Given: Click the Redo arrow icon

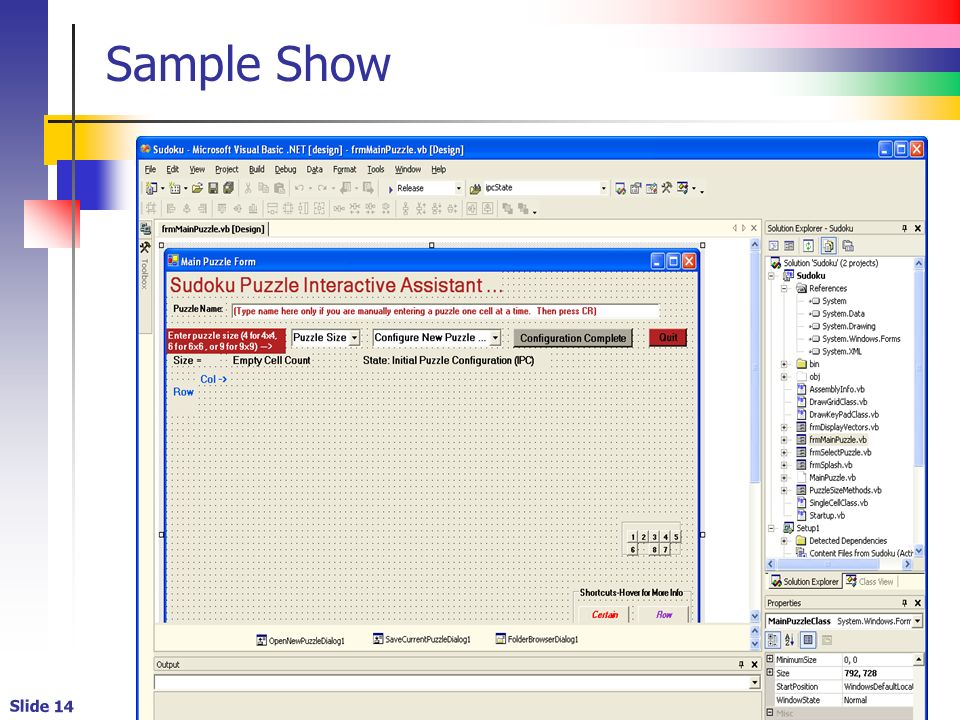Looking at the screenshot, I should (322, 188).
